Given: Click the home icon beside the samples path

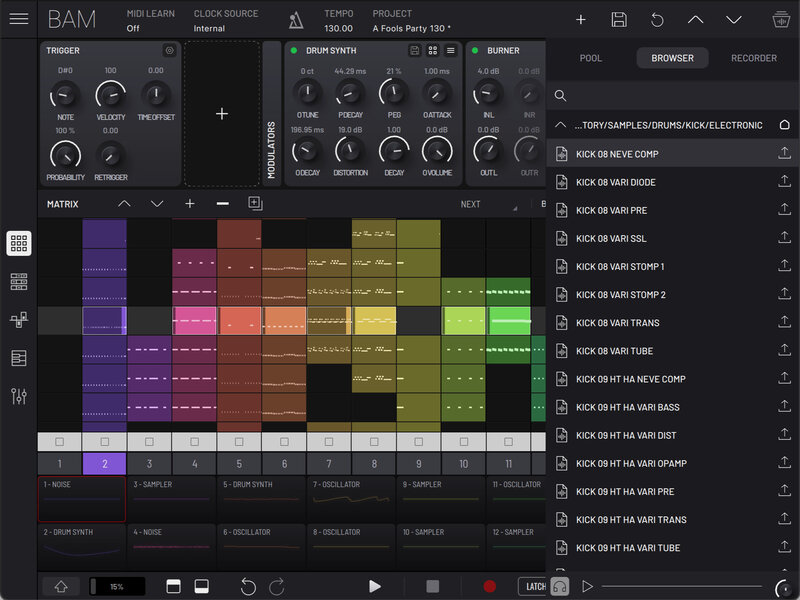Looking at the screenshot, I should 782,125.
